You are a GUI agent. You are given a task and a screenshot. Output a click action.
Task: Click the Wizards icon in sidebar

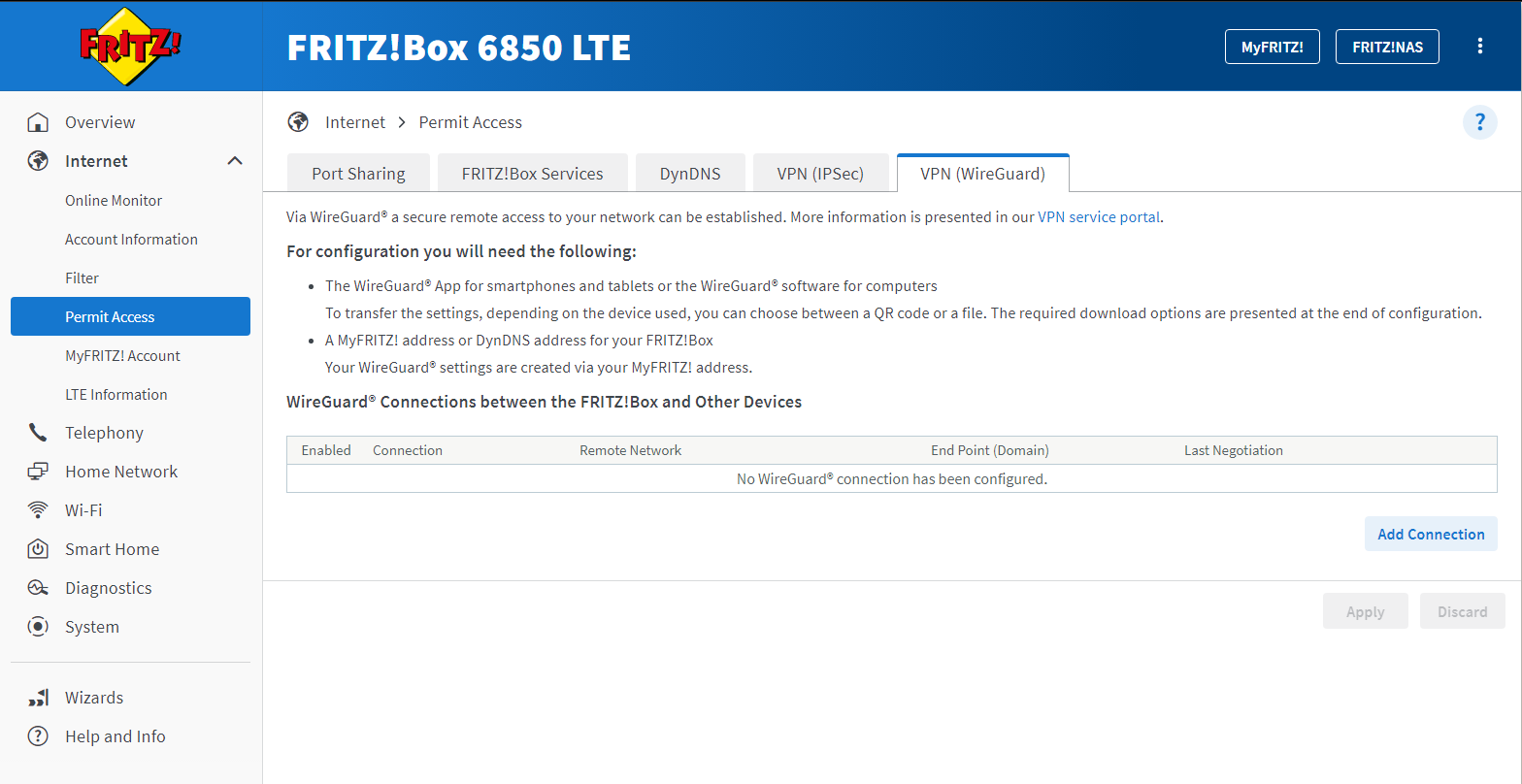click(38, 698)
